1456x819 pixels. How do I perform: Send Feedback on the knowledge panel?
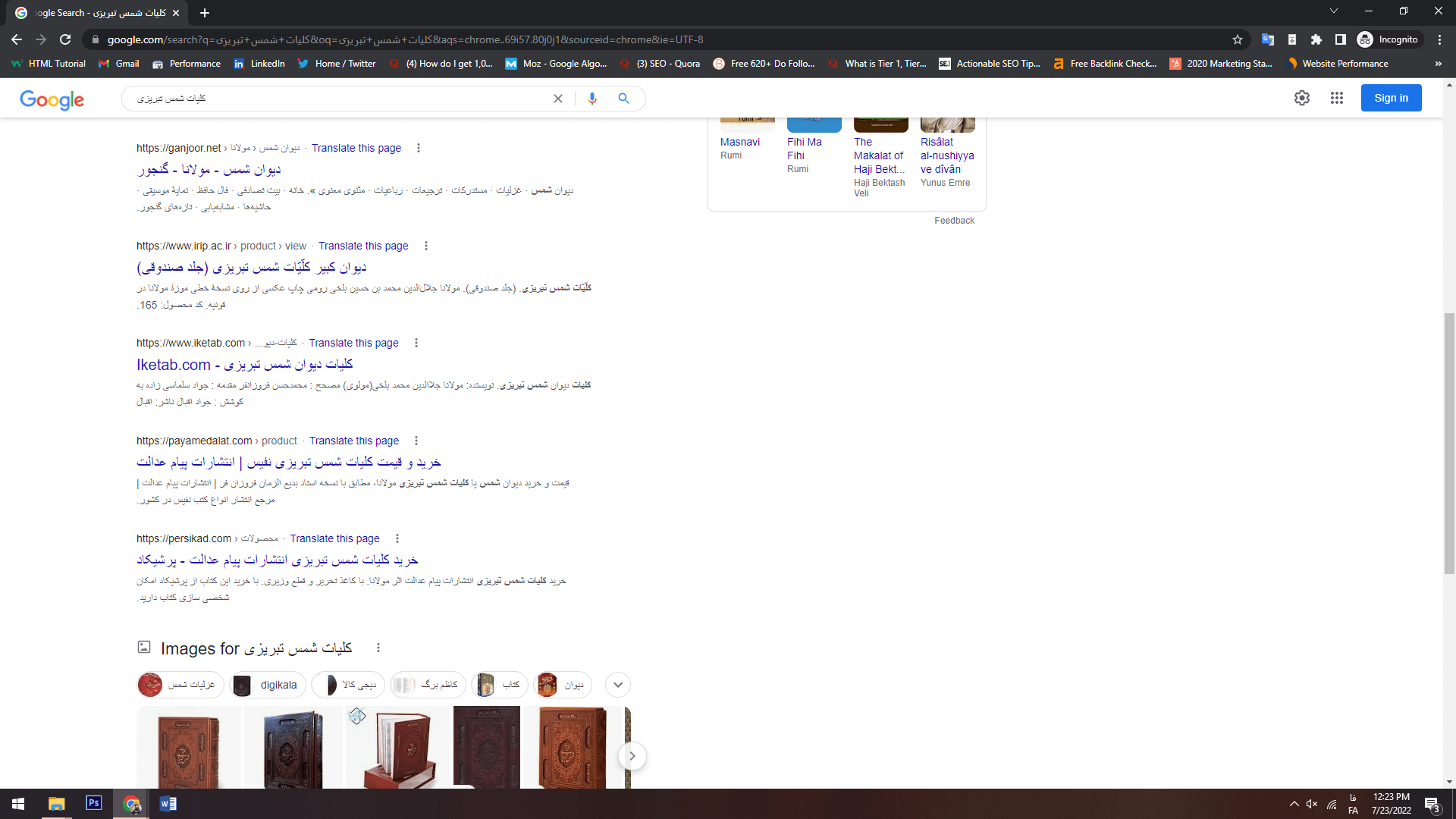pyautogui.click(x=954, y=221)
